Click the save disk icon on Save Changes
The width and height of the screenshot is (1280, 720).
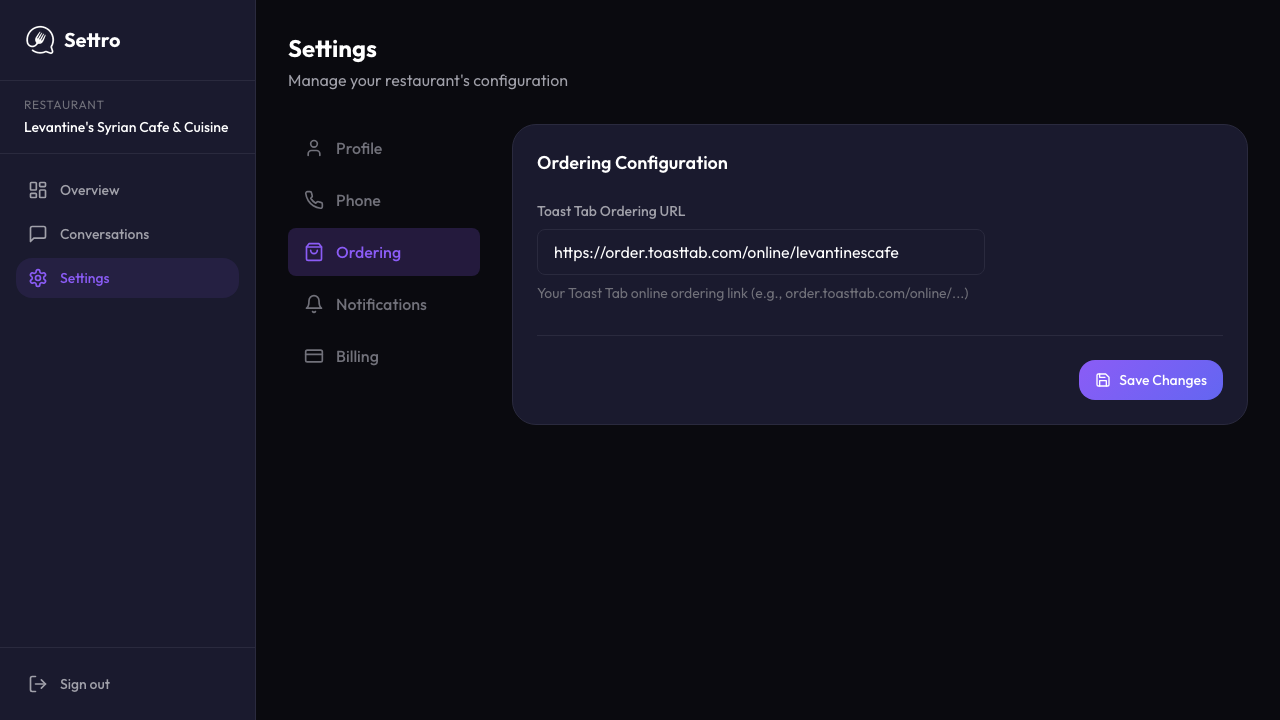pos(1103,380)
